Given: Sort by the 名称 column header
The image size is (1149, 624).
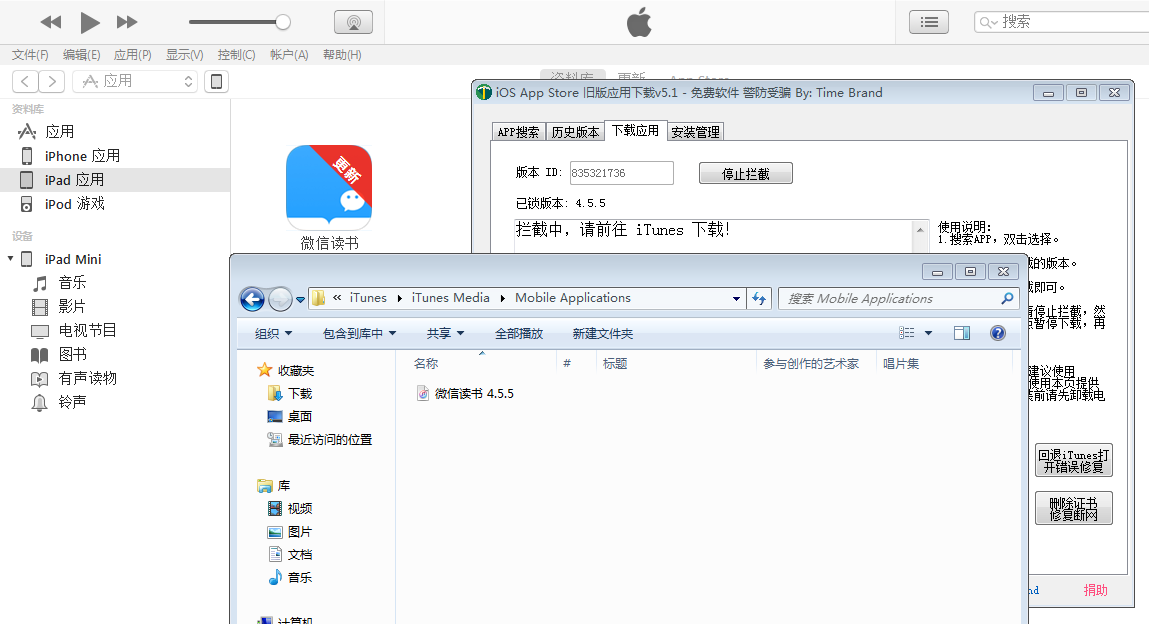Looking at the screenshot, I should 426,364.
